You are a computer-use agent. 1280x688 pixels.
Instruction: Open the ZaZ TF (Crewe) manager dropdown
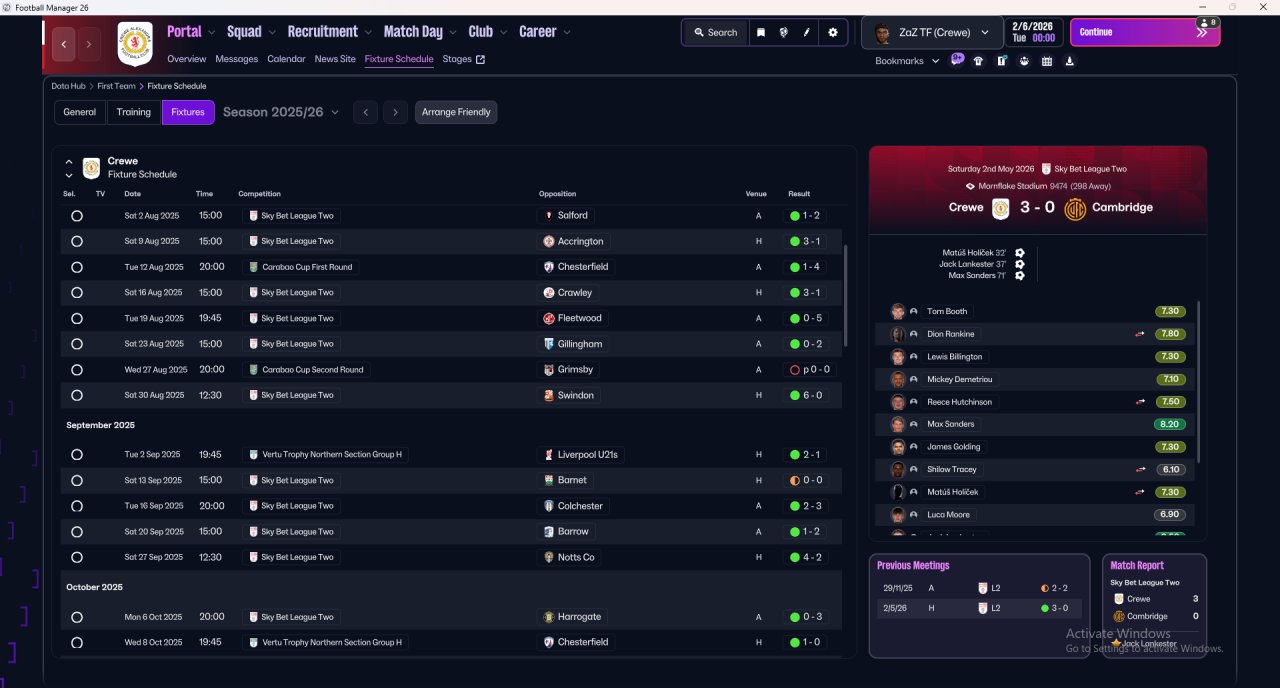(933, 32)
